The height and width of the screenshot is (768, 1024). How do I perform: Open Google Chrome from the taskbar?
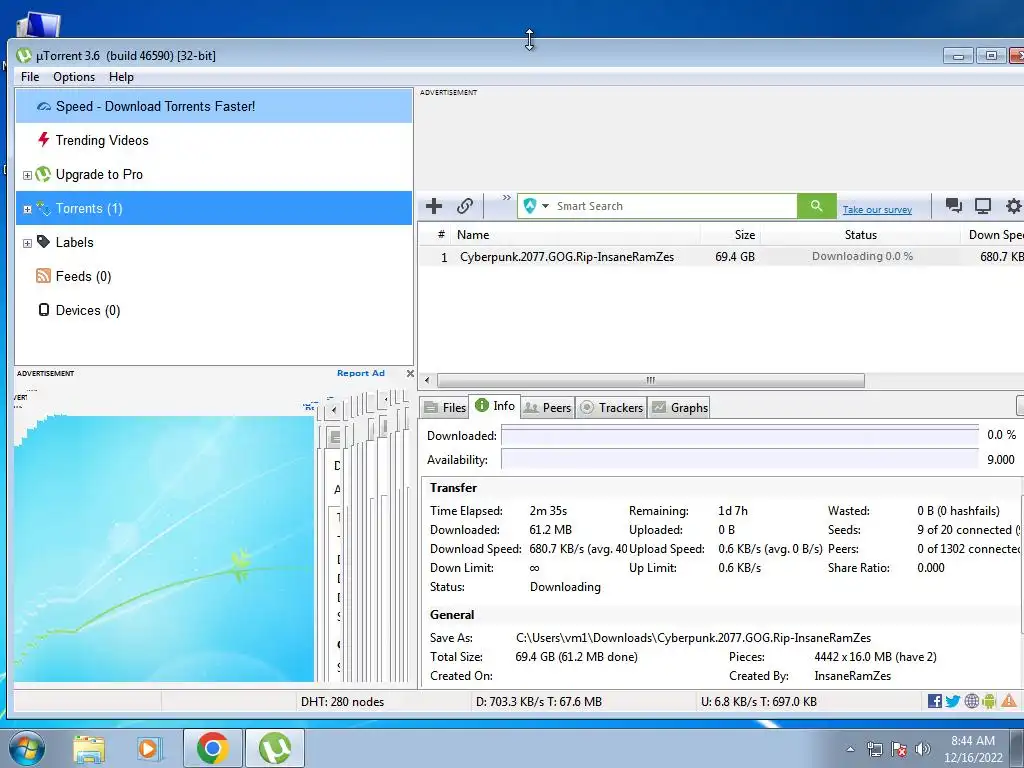[212, 748]
